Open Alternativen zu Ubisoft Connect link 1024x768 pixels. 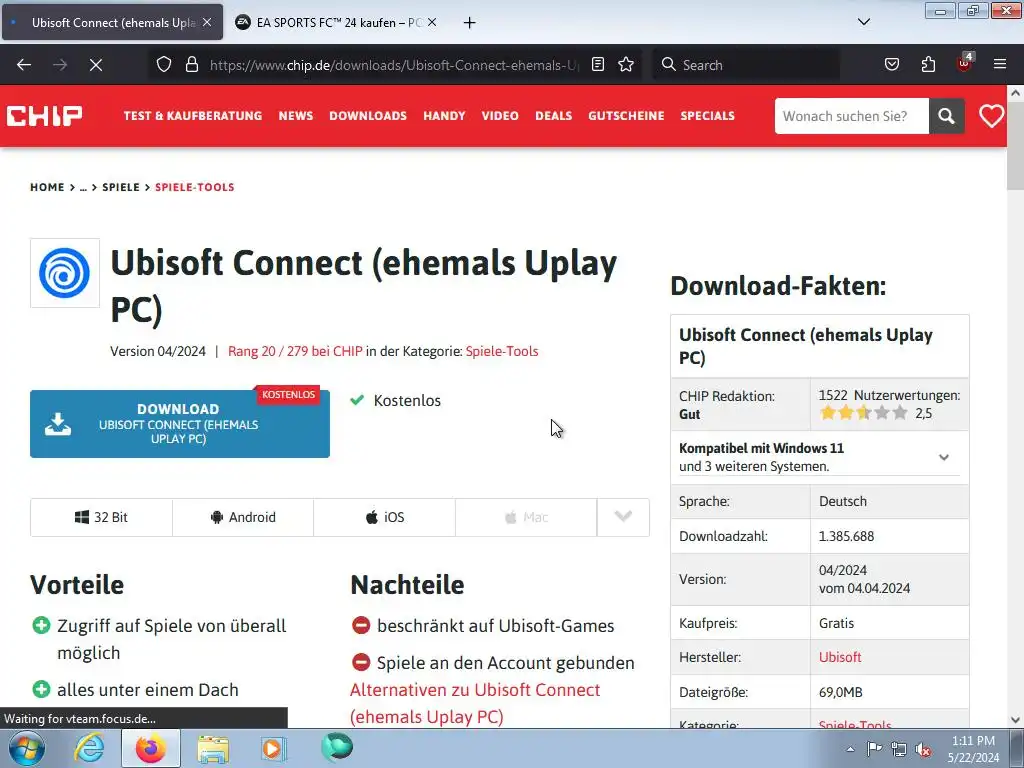475,703
